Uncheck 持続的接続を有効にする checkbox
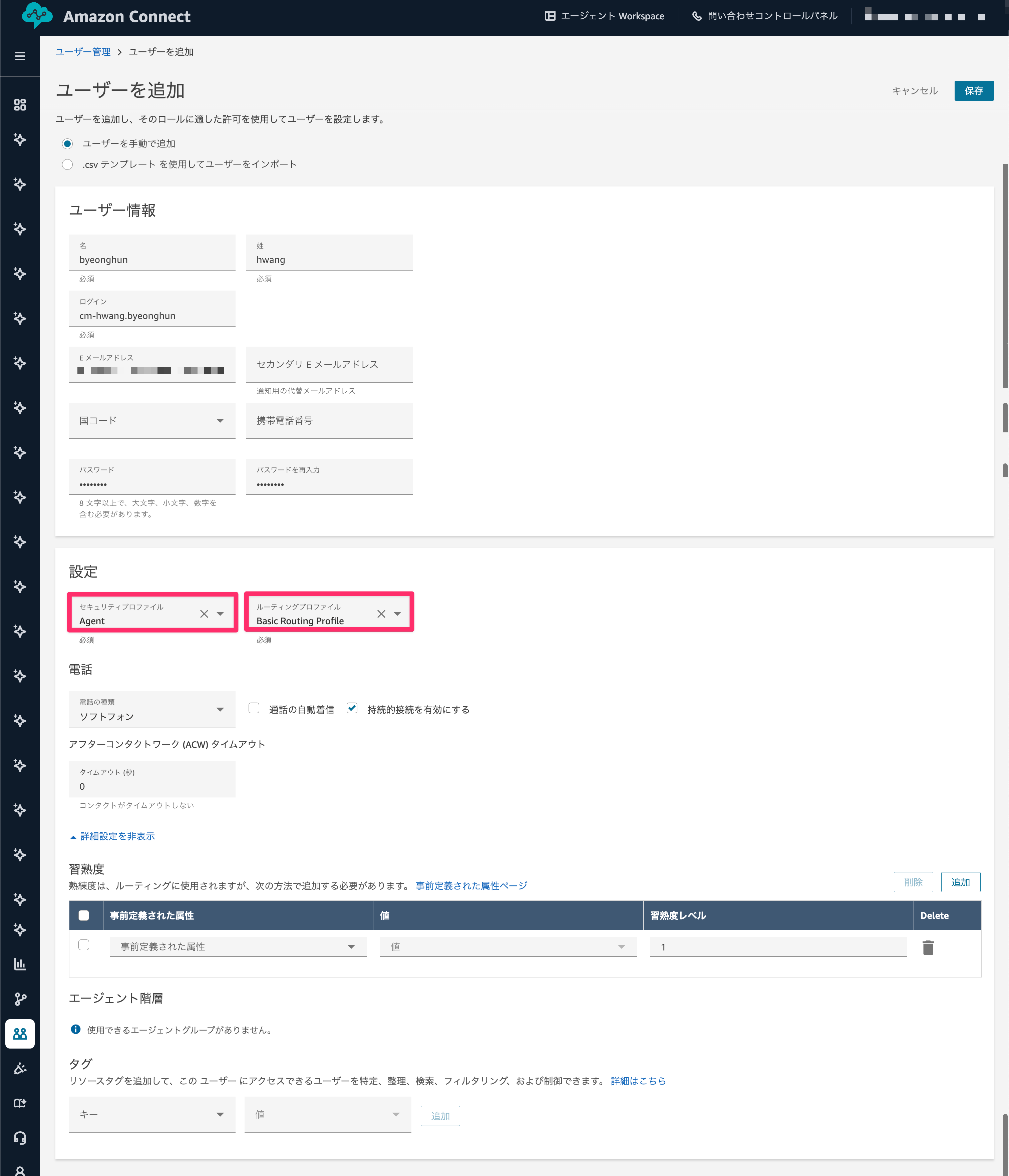The width and height of the screenshot is (1009, 1176). tap(352, 708)
